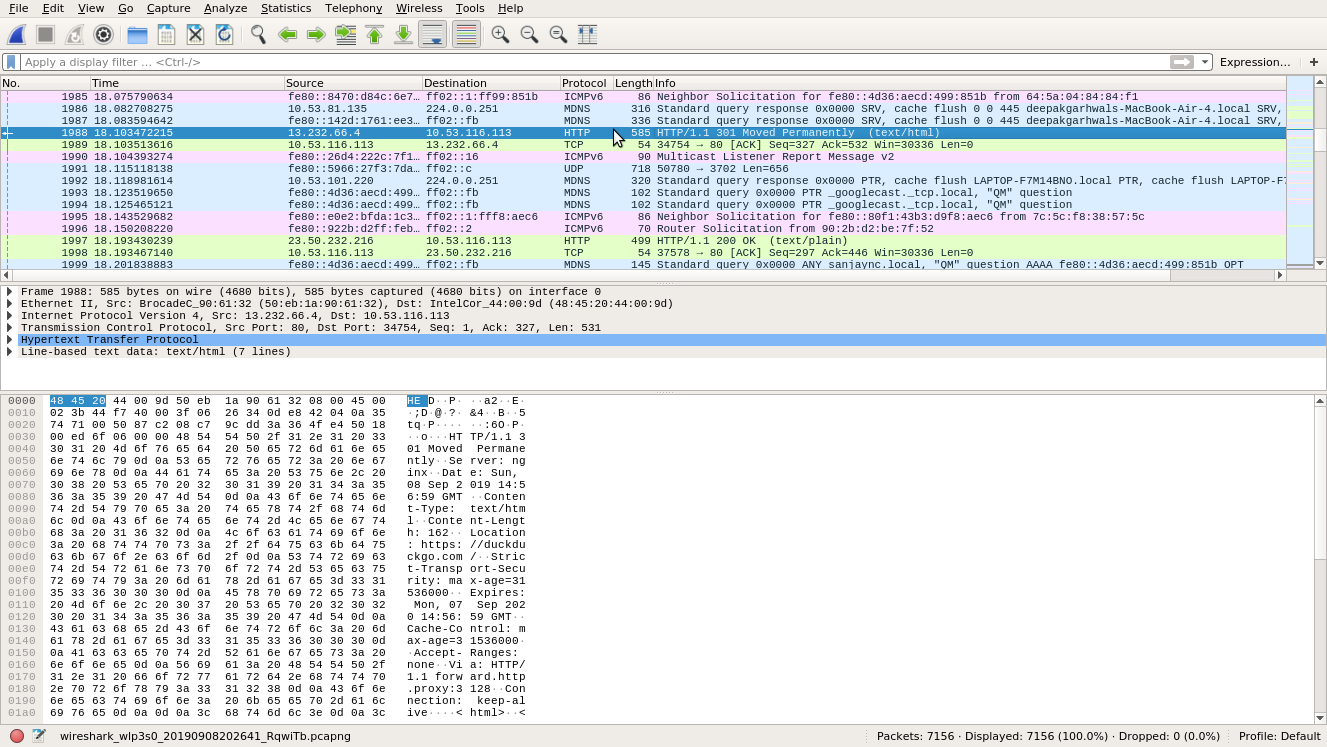Open capture options gear icon
Screen dimensions: 1327x747
click(103, 34)
